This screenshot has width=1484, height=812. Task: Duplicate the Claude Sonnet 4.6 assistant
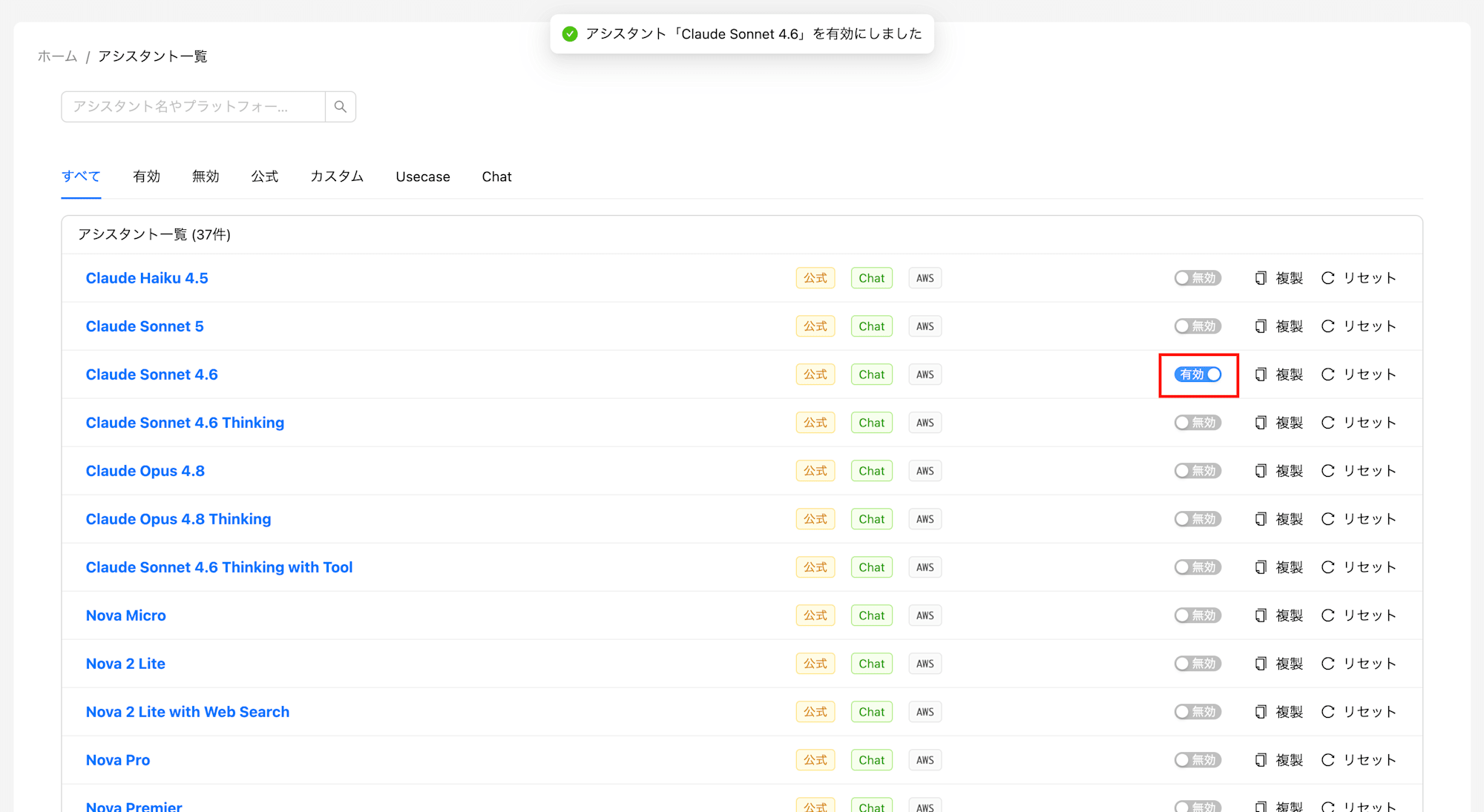(x=1279, y=374)
